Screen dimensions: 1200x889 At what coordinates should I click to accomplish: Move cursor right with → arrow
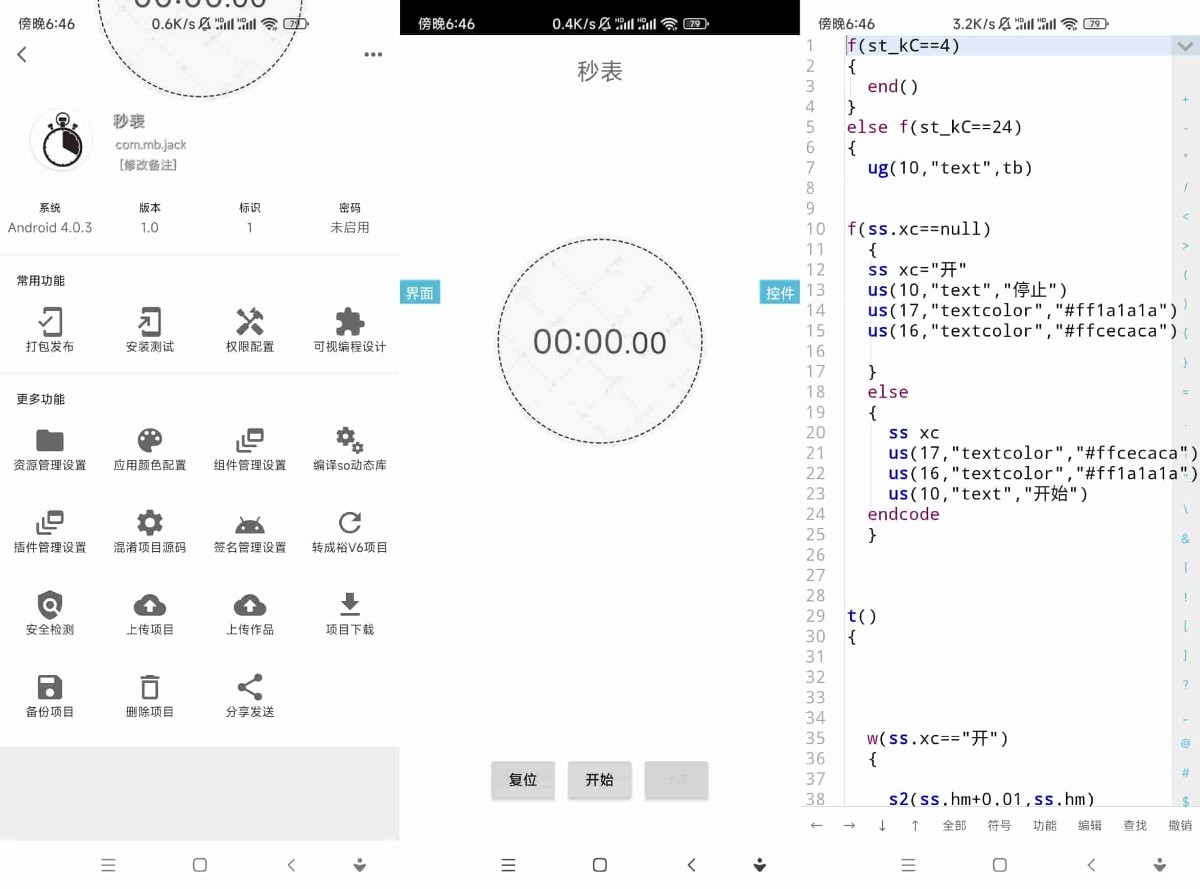850,825
